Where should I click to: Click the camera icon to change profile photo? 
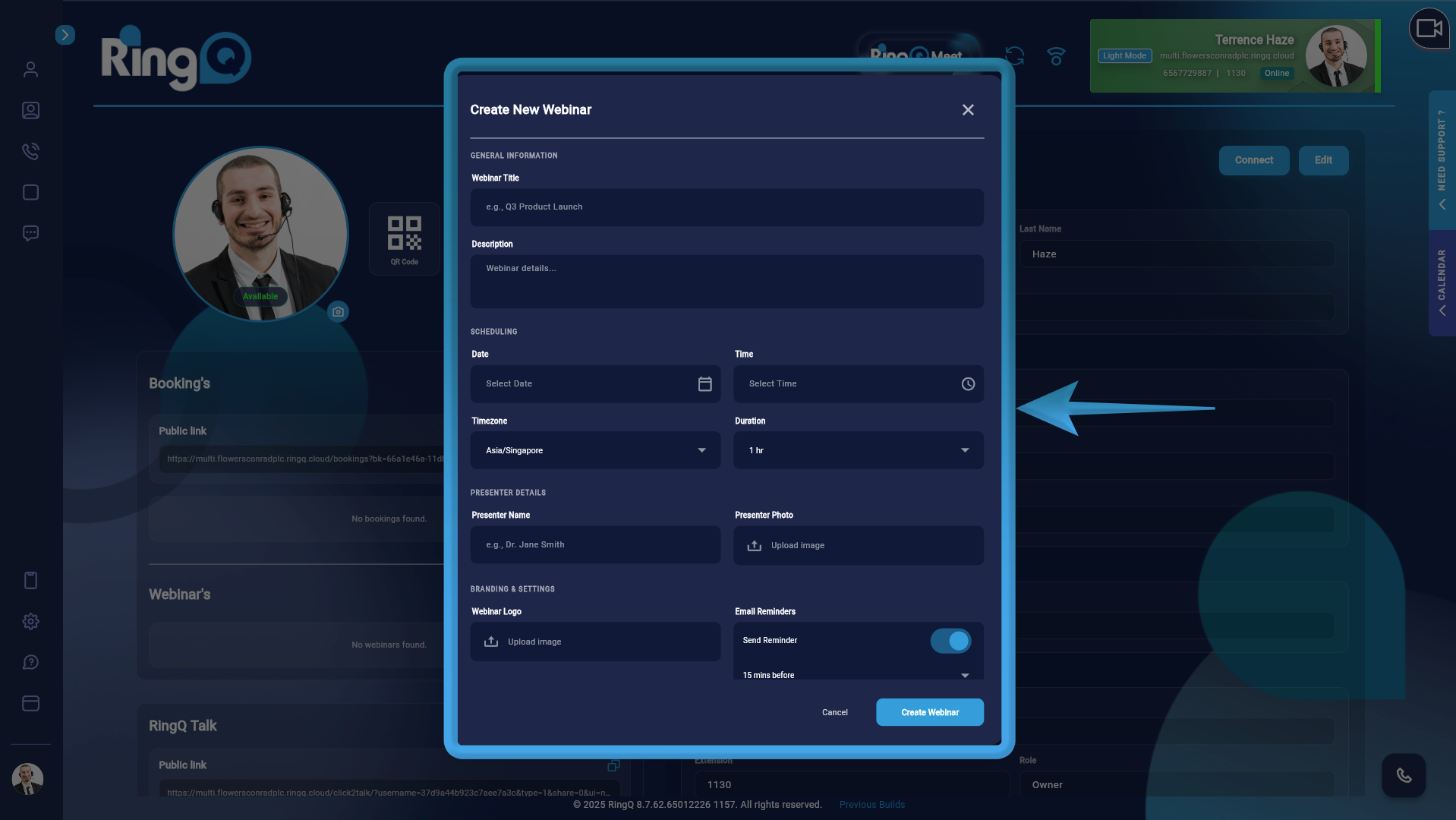[x=338, y=311]
